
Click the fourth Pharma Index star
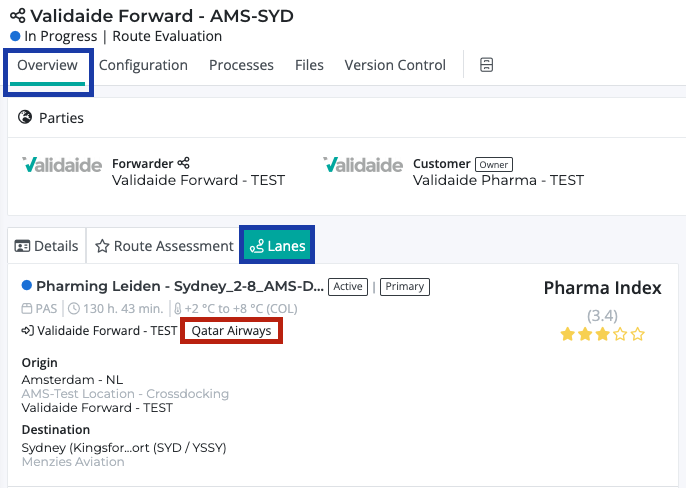(620, 334)
